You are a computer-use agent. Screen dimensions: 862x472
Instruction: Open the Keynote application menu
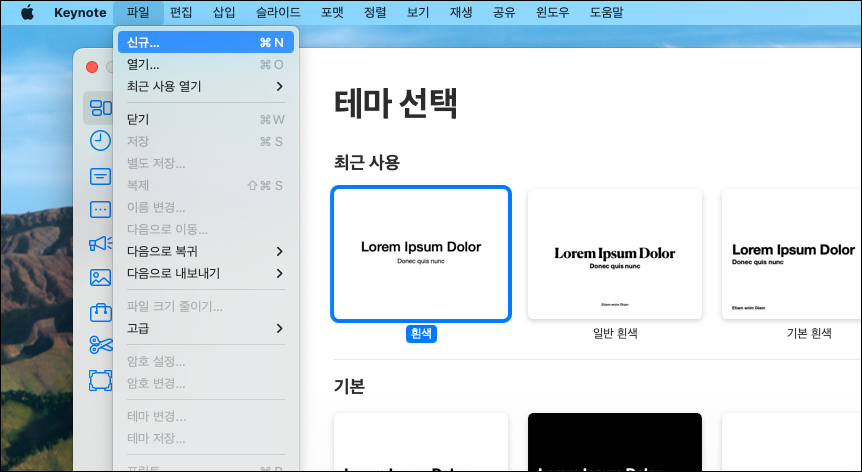click(x=80, y=12)
